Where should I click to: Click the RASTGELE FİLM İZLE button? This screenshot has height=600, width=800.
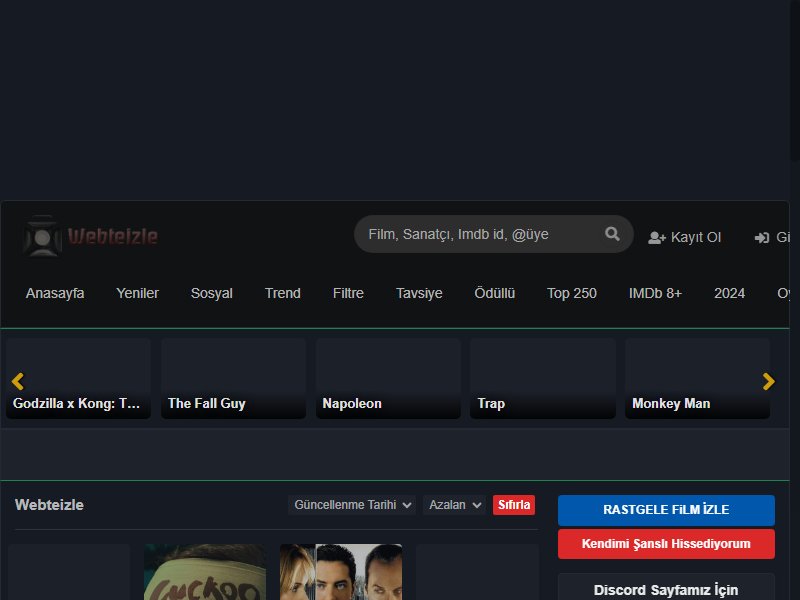[x=666, y=510]
